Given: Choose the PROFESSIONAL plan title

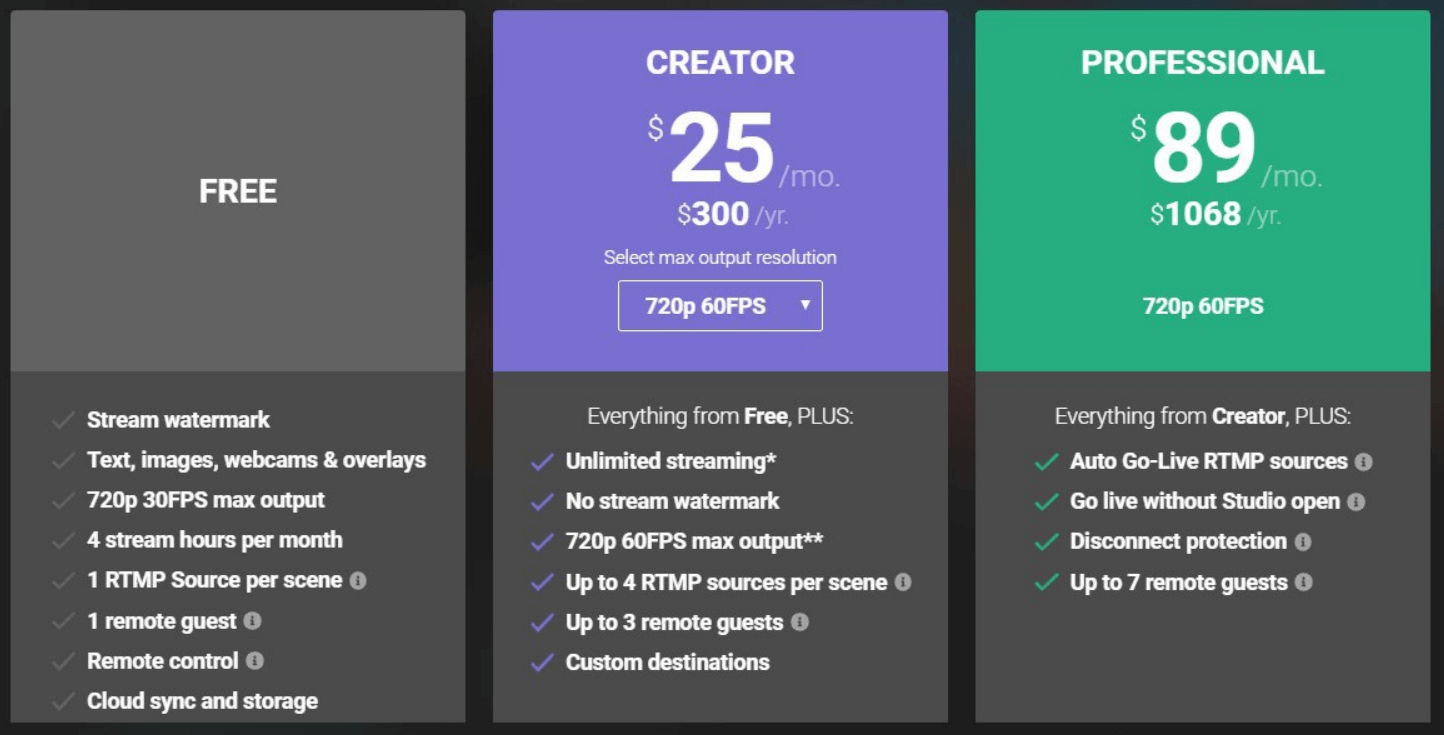Looking at the screenshot, I should 1203,63.
